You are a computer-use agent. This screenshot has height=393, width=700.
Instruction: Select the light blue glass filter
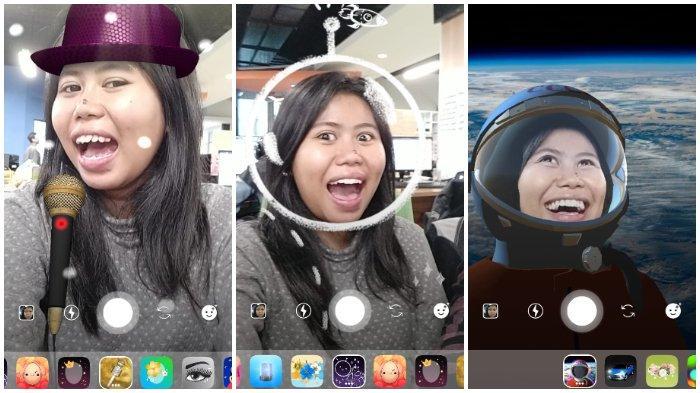(266, 371)
